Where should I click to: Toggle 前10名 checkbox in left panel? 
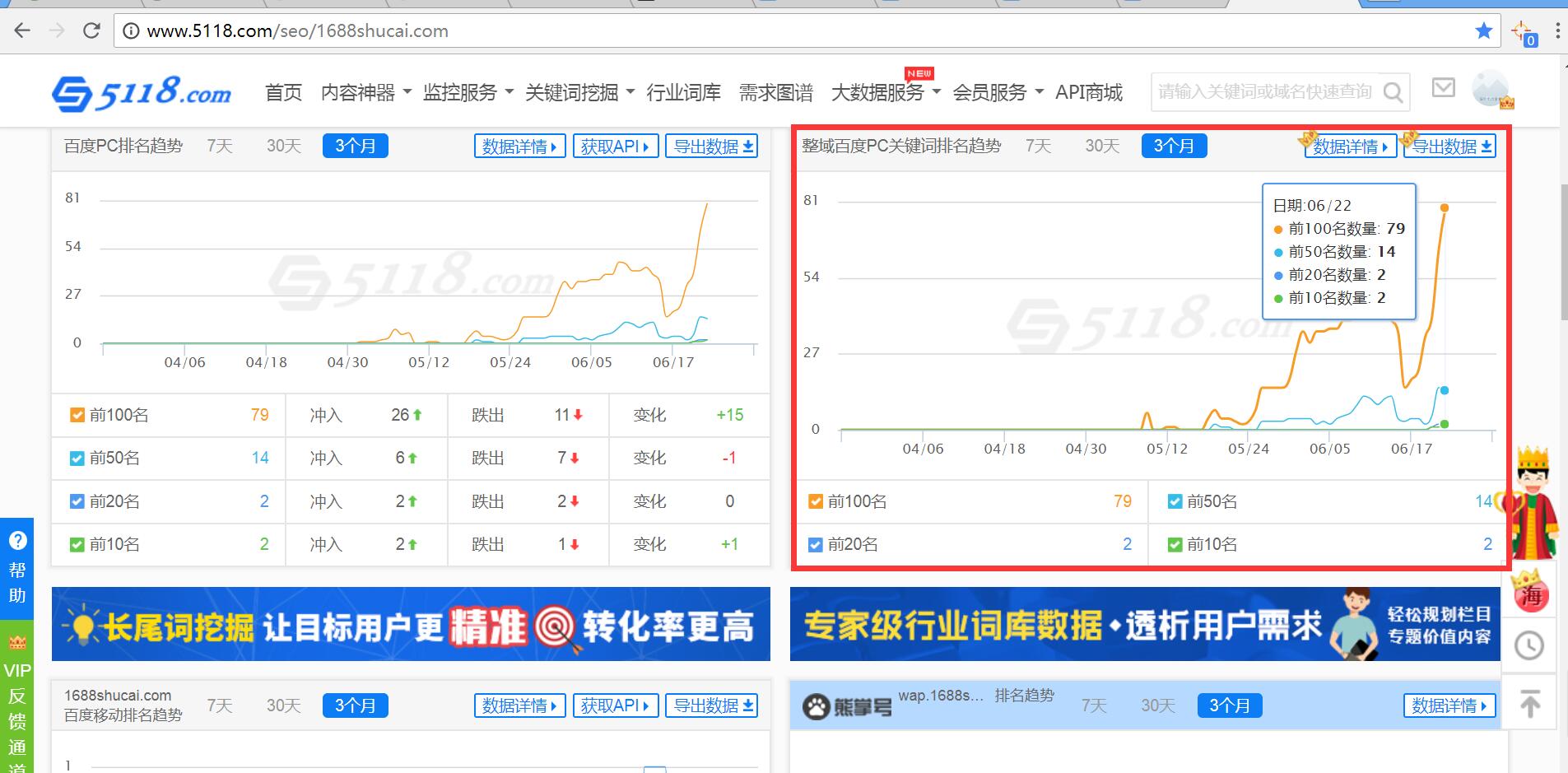point(77,544)
